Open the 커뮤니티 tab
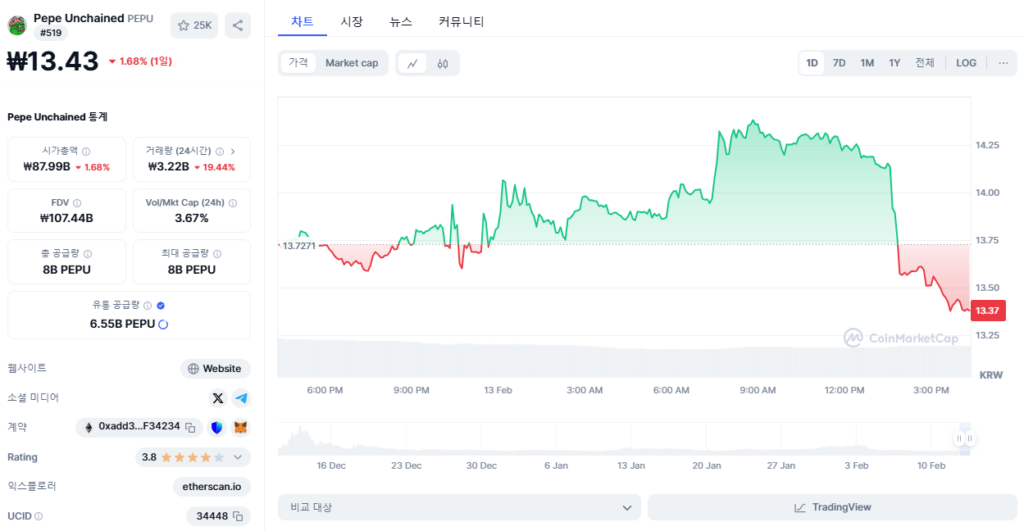Image resolution: width=1024 pixels, height=531 pixels. pos(461,22)
